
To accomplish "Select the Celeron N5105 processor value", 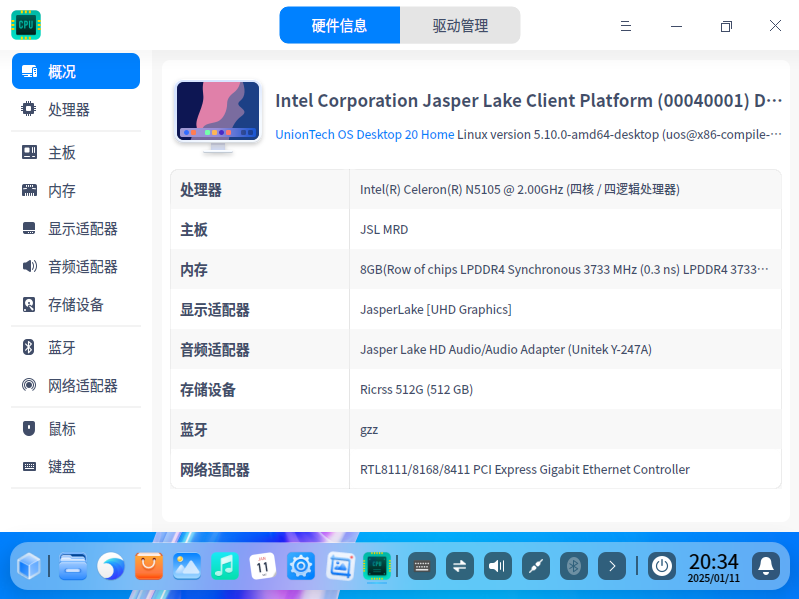I will 520,189.
